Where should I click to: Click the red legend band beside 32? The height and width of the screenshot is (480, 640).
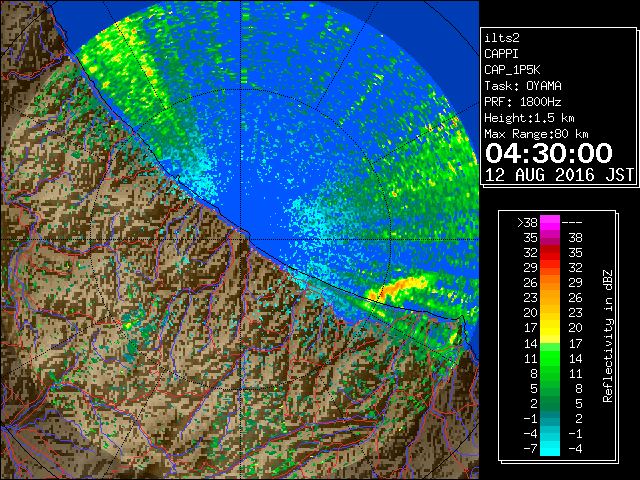(550, 253)
